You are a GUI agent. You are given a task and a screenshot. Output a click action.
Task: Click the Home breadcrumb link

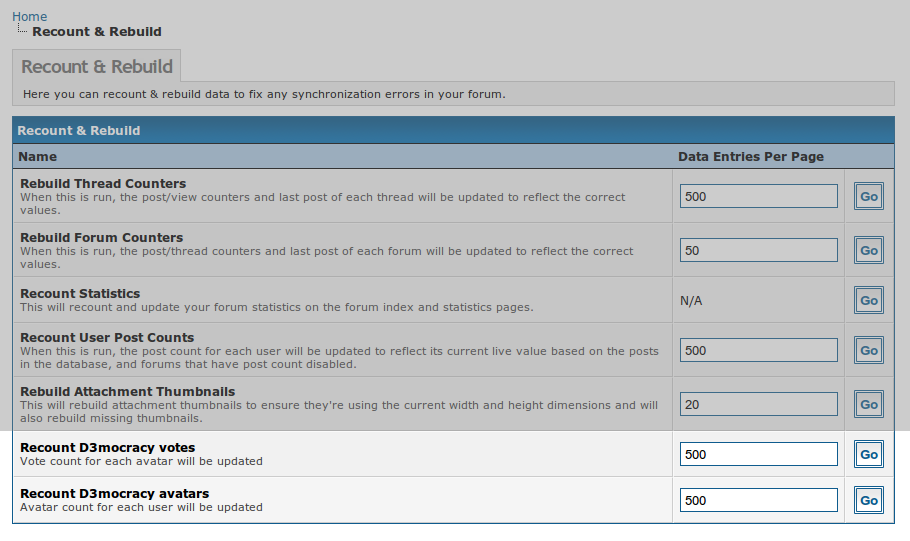29,17
